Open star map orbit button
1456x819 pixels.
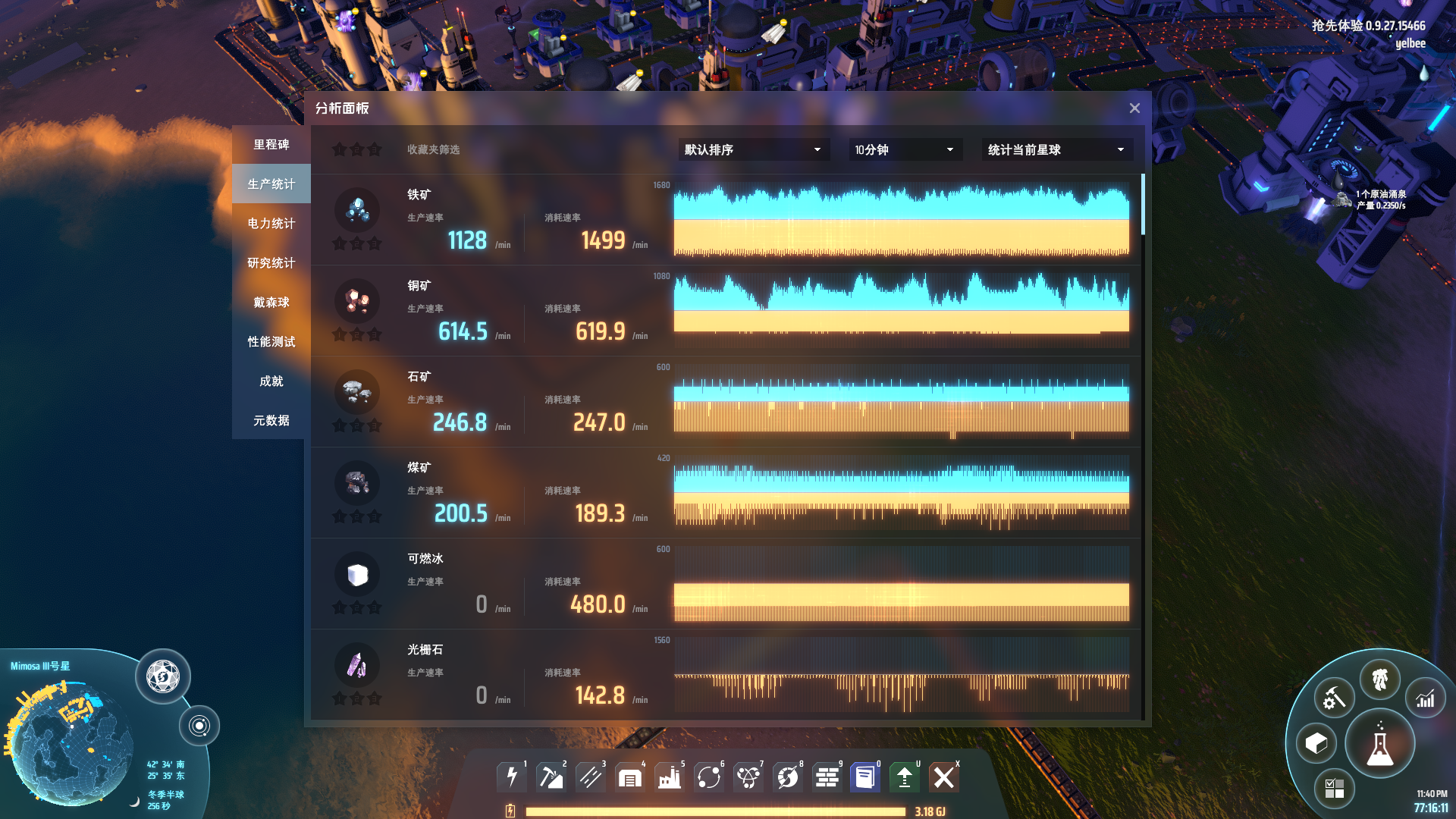(199, 726)
